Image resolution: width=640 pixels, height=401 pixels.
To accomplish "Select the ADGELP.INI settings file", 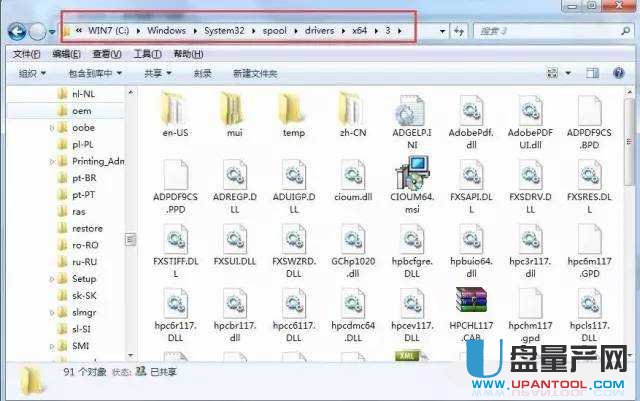I will pos(411,113).
